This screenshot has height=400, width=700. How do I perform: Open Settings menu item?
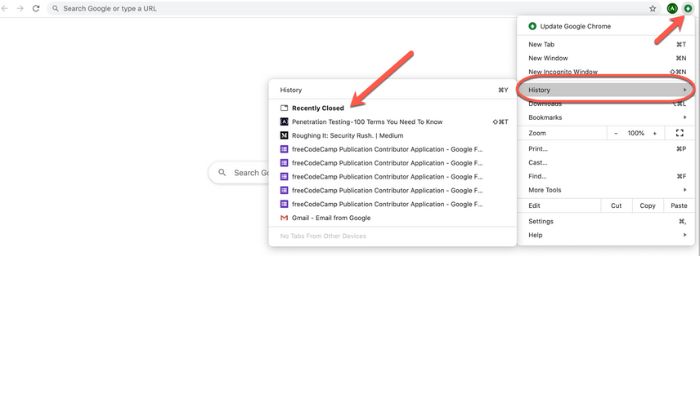coord(606,221)
